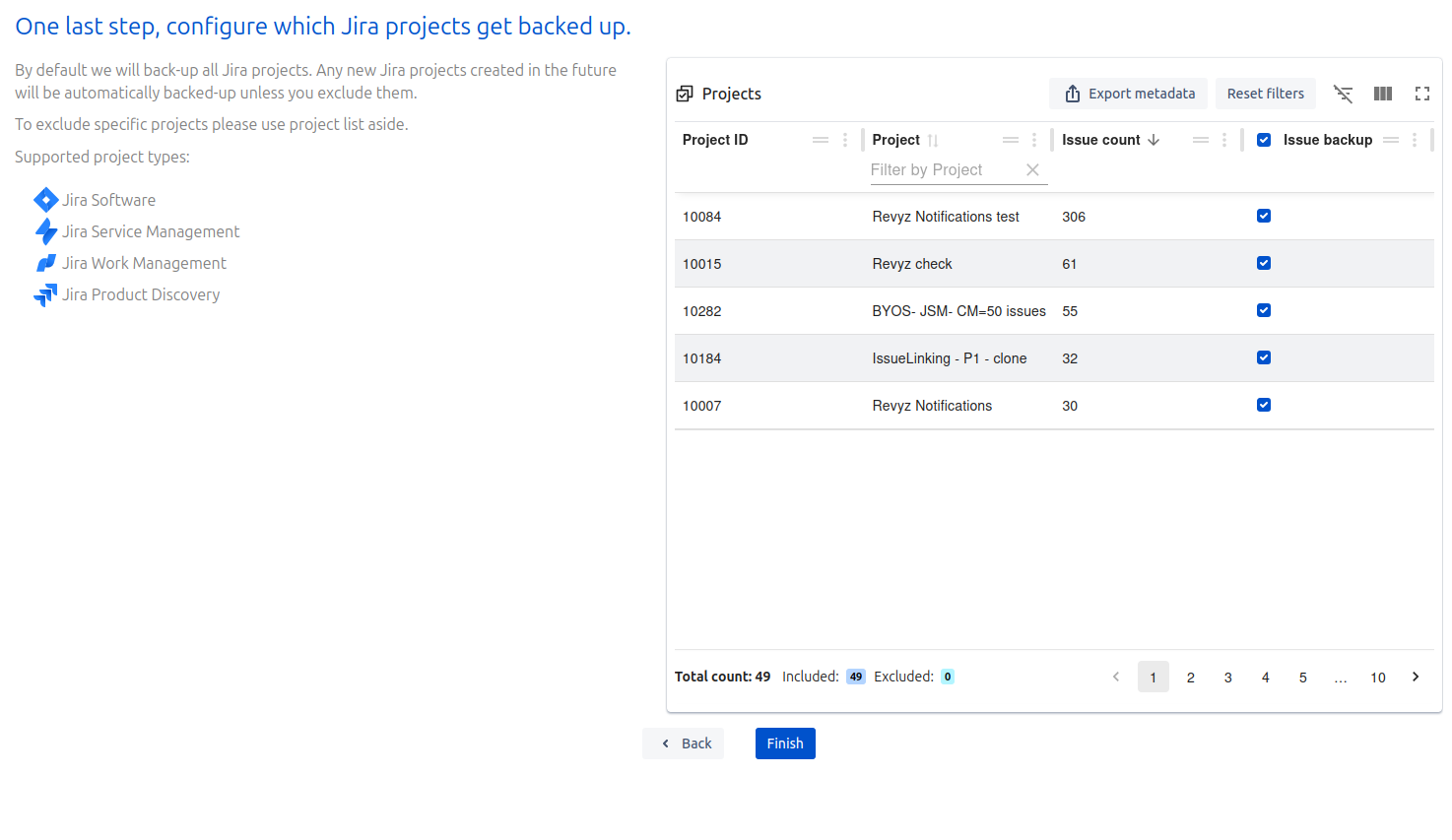Open Project column actions menu

[1034, 140]
